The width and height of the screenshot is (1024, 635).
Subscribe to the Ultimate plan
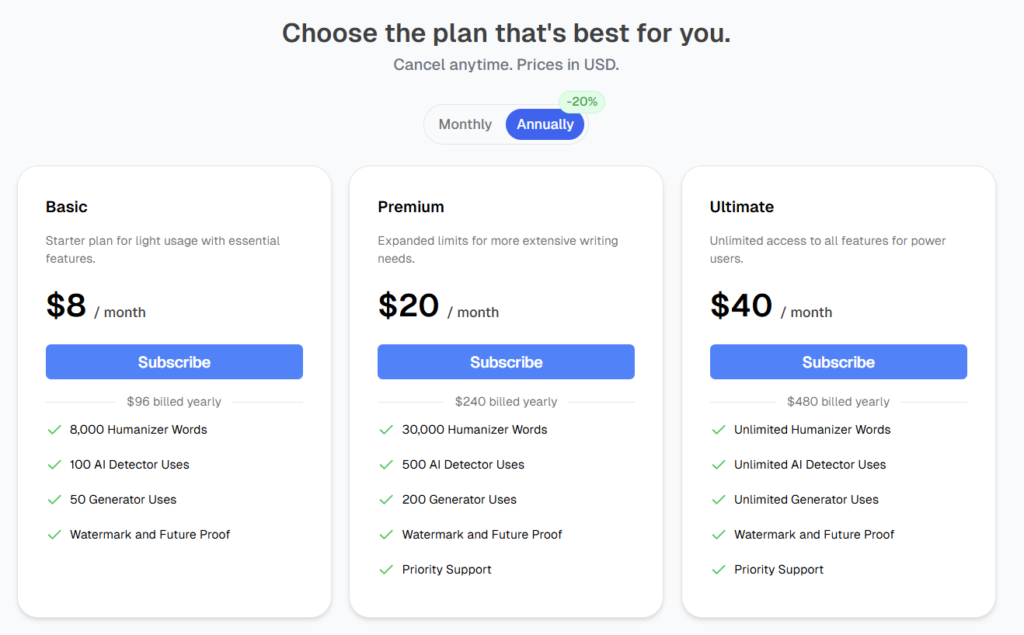[x=838, y=362]
